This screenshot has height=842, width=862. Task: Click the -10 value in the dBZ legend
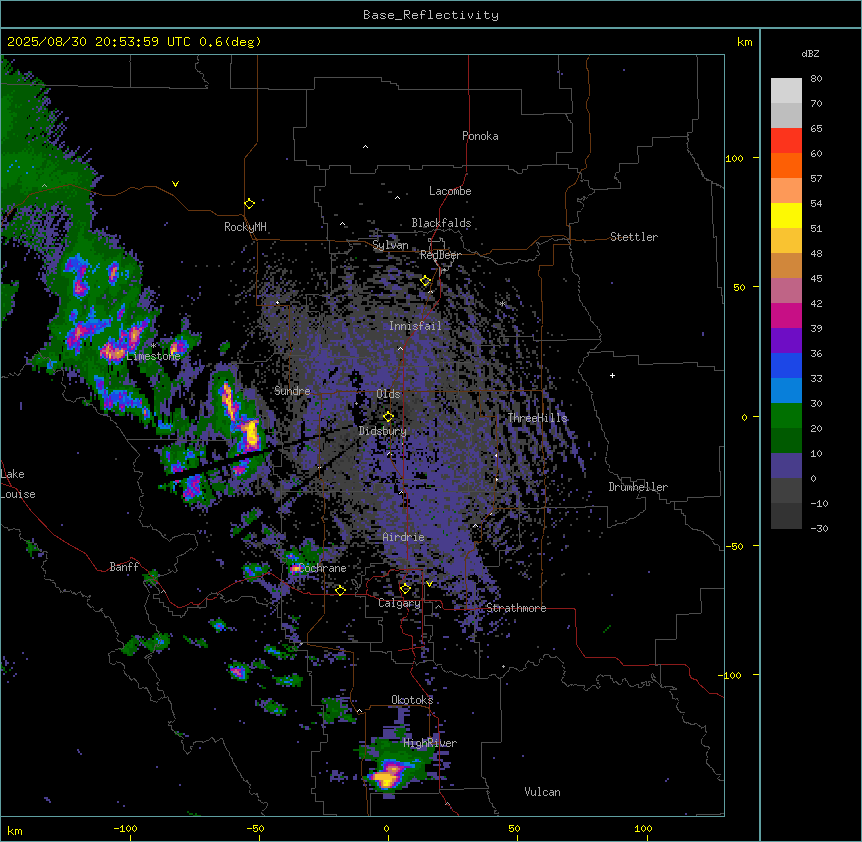point(819,503)
